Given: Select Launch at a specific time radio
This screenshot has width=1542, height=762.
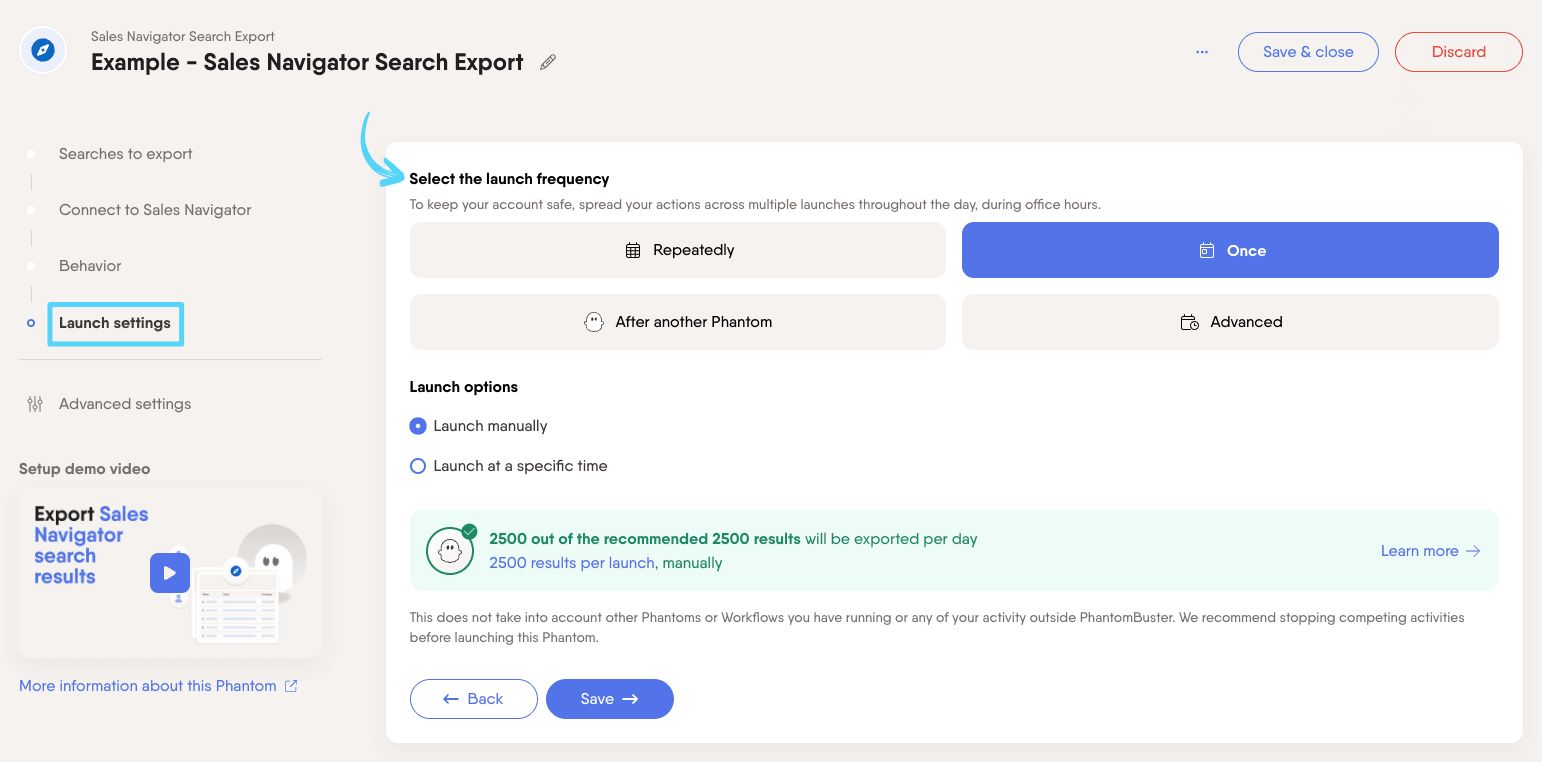Looking at the screenshot, I should click(x=418, y=466).
